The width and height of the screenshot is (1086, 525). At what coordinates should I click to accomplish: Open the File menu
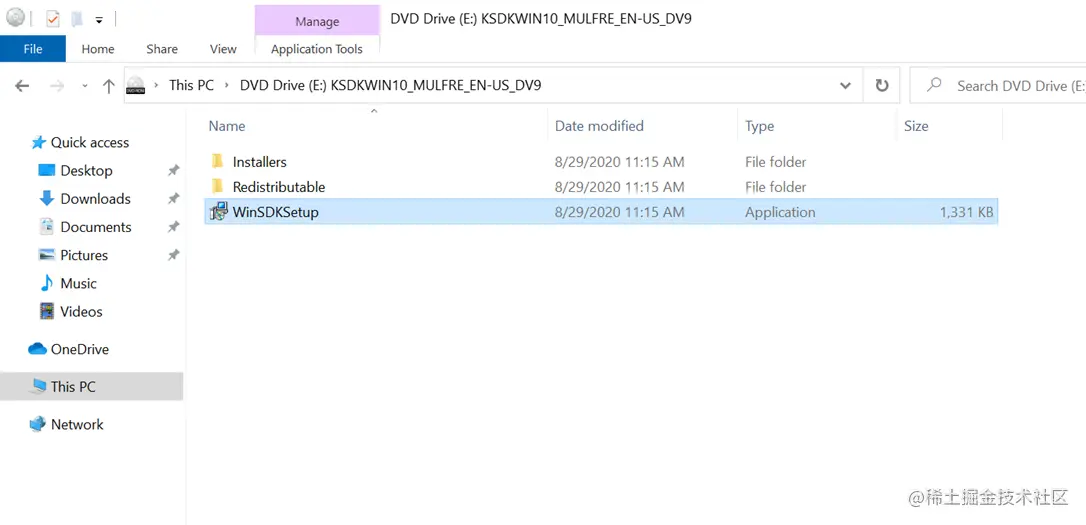point(33,49)
